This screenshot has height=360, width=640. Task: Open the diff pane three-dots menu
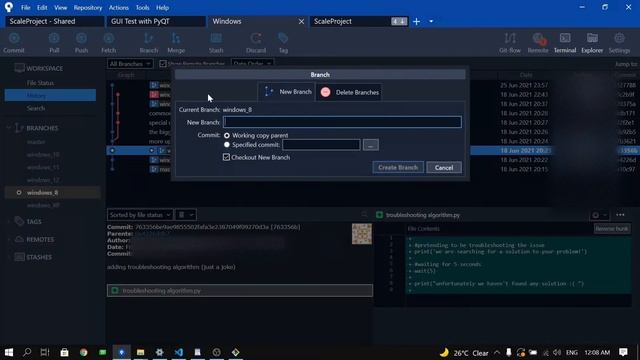pos(620,215)
